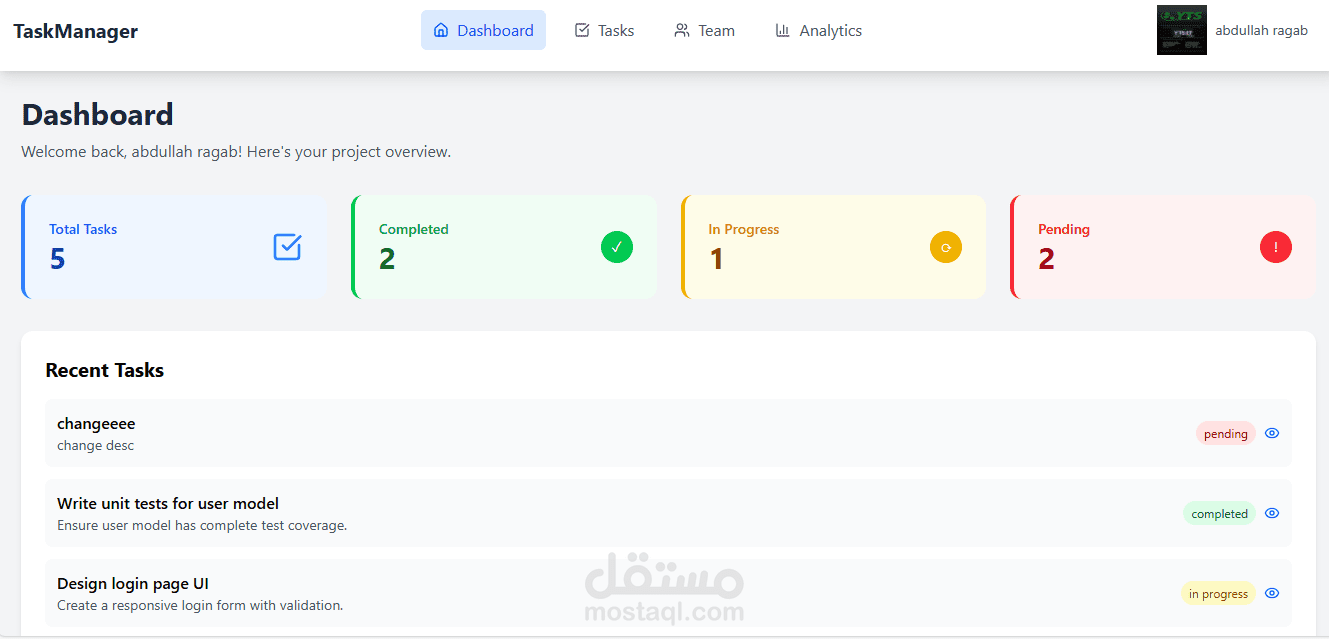Click the profile avatar thumbnail
The image size is (1329, 639).
(1181, 30)
